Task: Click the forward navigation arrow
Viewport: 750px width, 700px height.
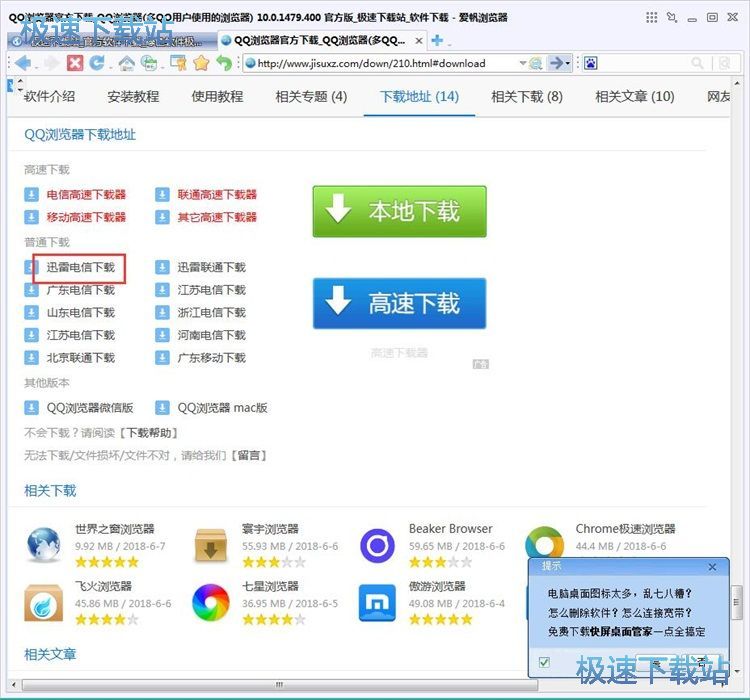Action: tap(51, 63)
